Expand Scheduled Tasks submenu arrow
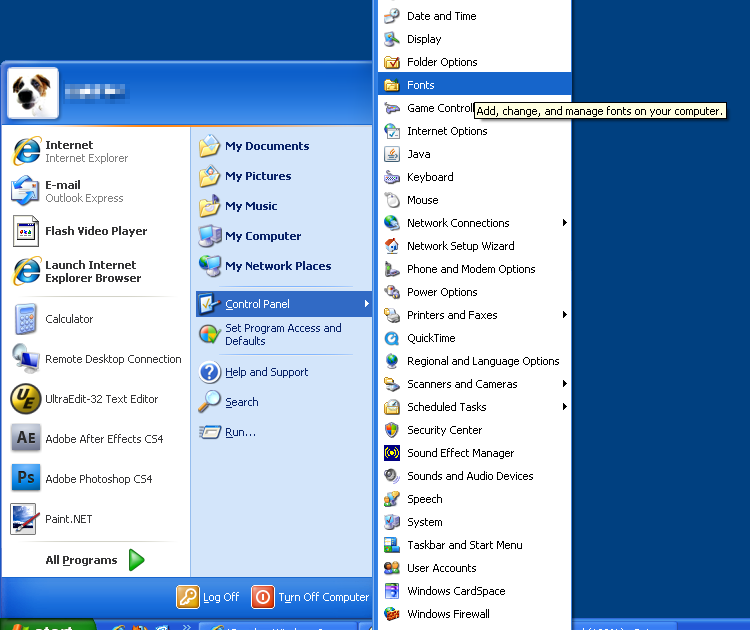The image size is (750, 630). pyautogui.click(x=564, y=407)
